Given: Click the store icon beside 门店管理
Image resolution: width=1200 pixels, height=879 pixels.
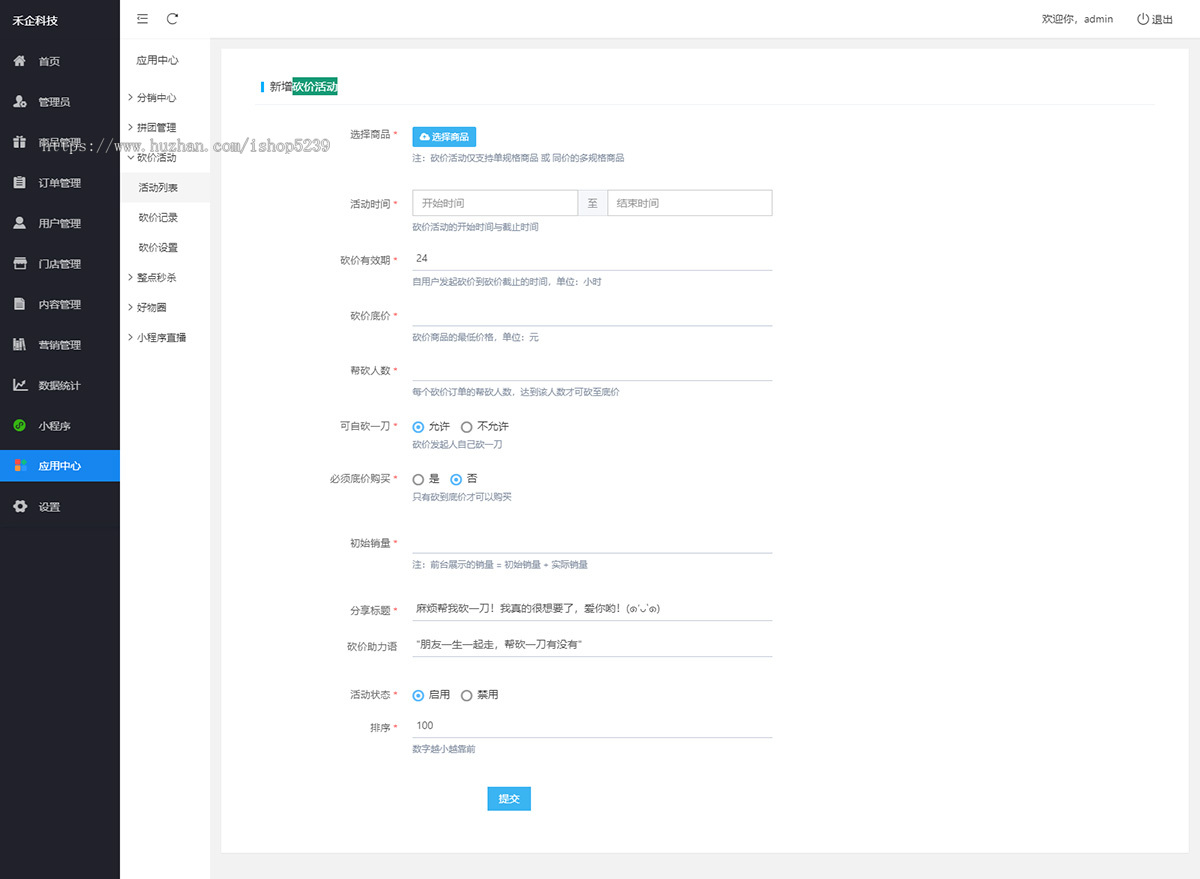Looking at the screenshot, I should pos(19,264).
